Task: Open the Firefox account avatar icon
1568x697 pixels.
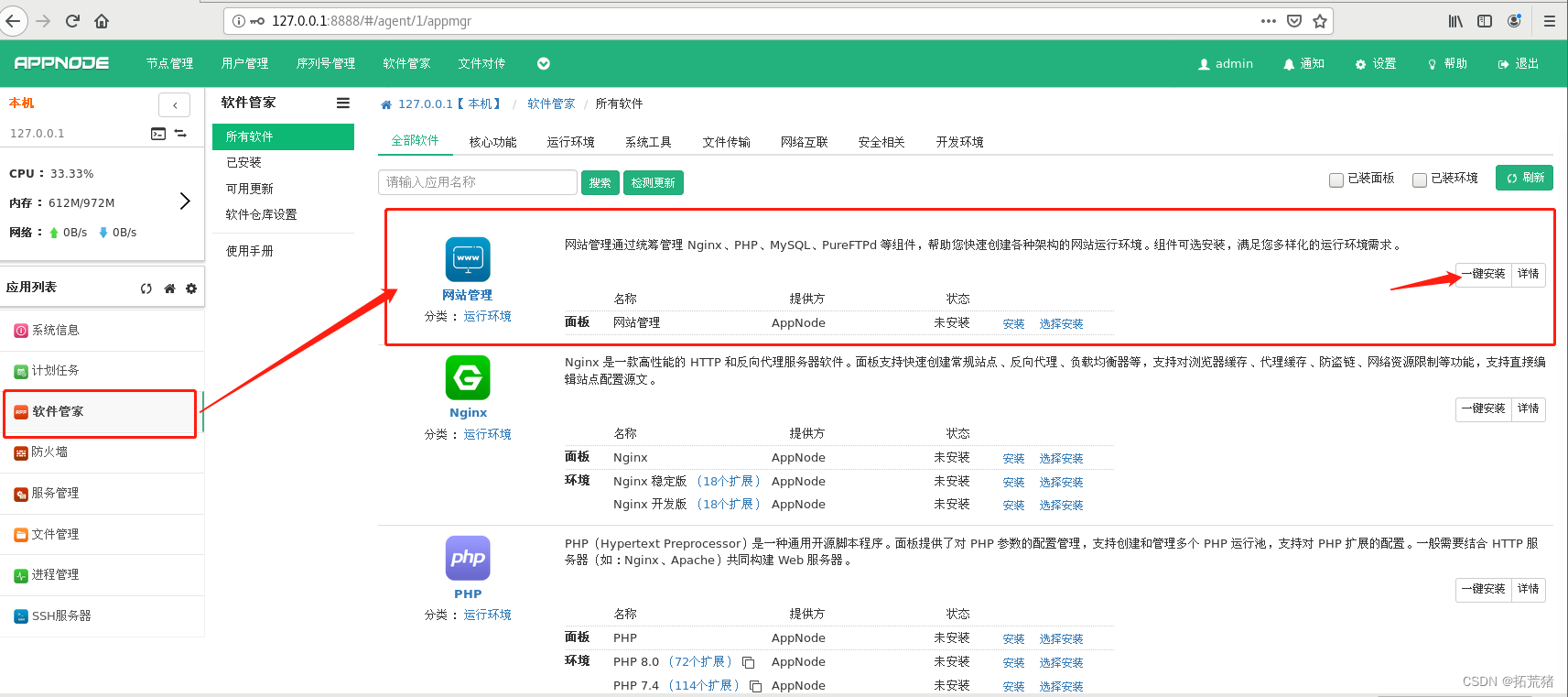Action: tap(1514, 21)
